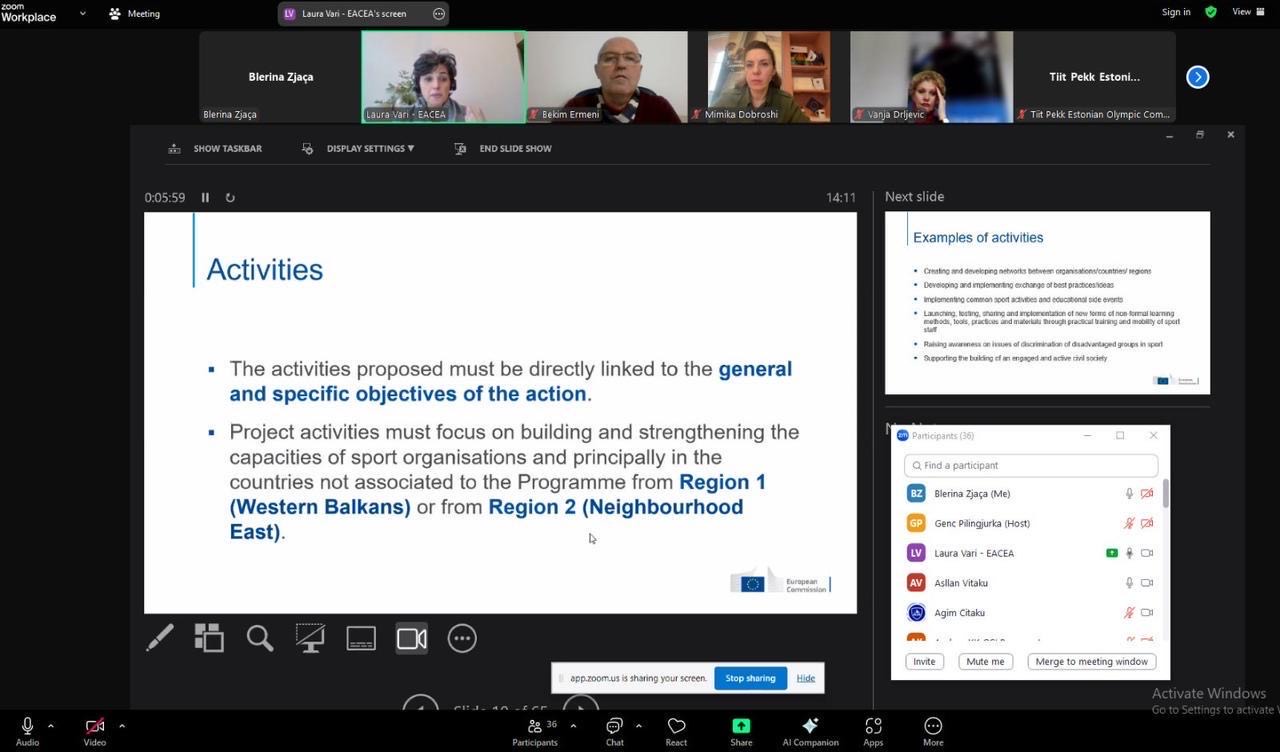Click End Slide Show
Viewport: 1280px width, 752px height.
point(503,148)
